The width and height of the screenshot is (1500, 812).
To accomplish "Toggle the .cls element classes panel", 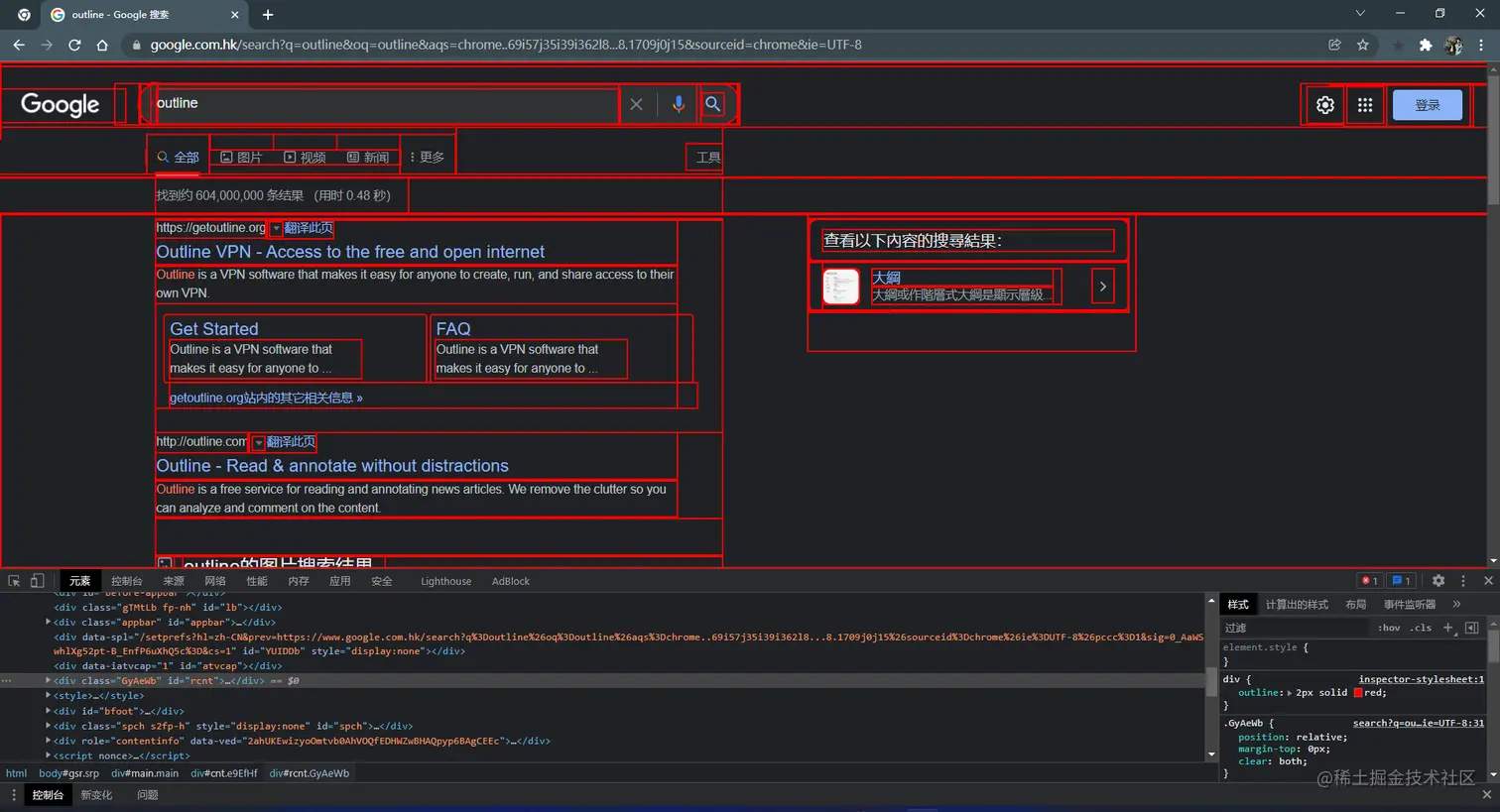I will tap(1422, 628).
